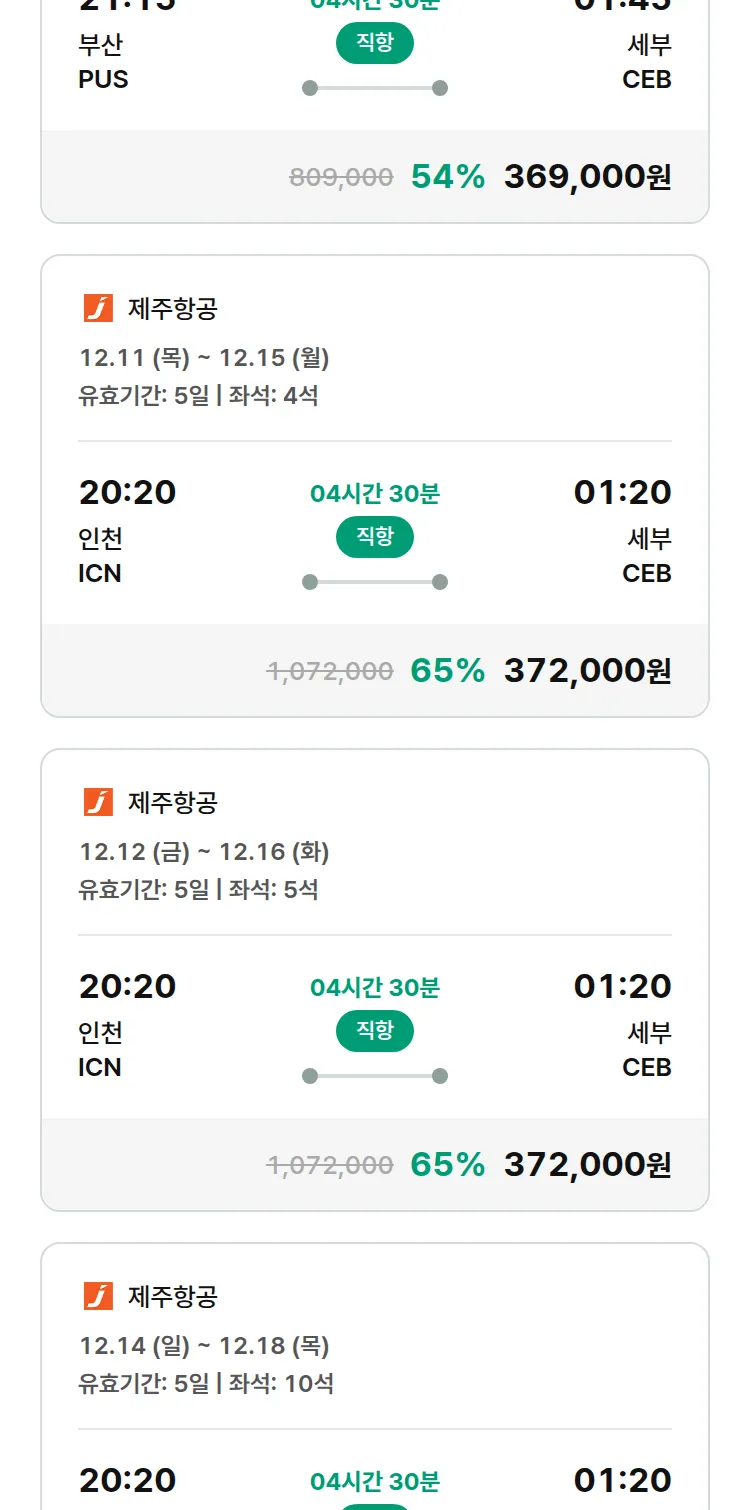Tap the 직항 badge on the 12.12 flight
Viewport: 750px width, 1510px height.
(x=375, y=1031)
